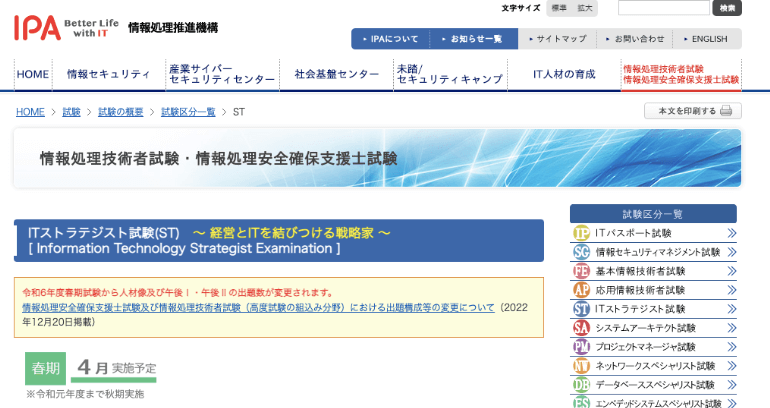
Task: Click HOME breadcrumb link
Action: (x=30, y=112)
